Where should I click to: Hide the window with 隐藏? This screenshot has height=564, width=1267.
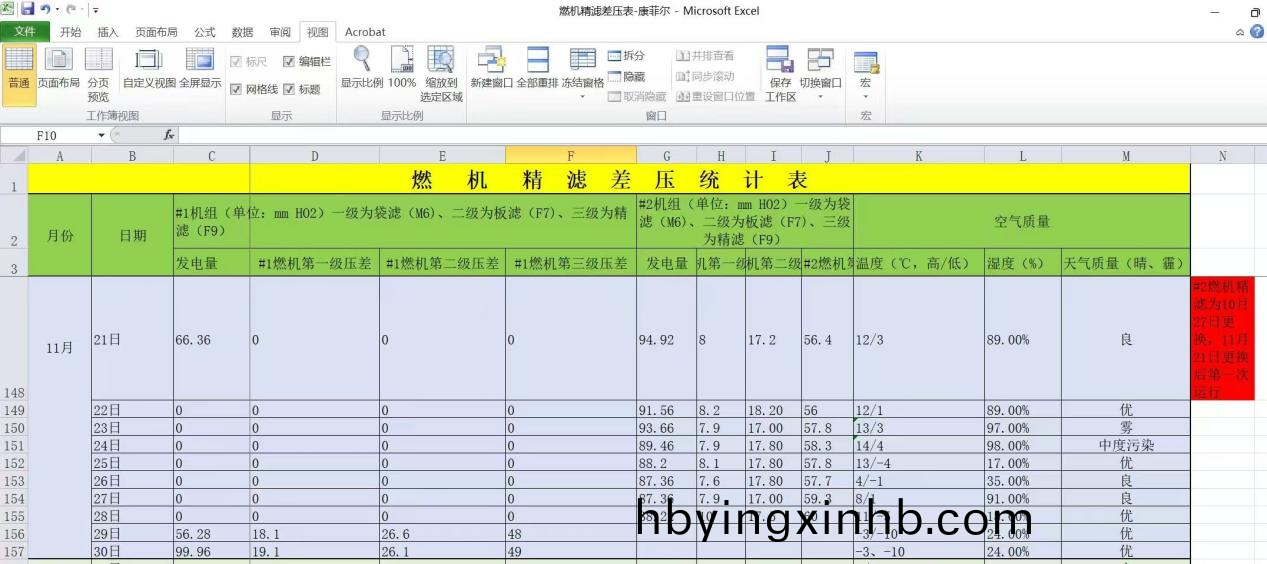pos(626,76)
